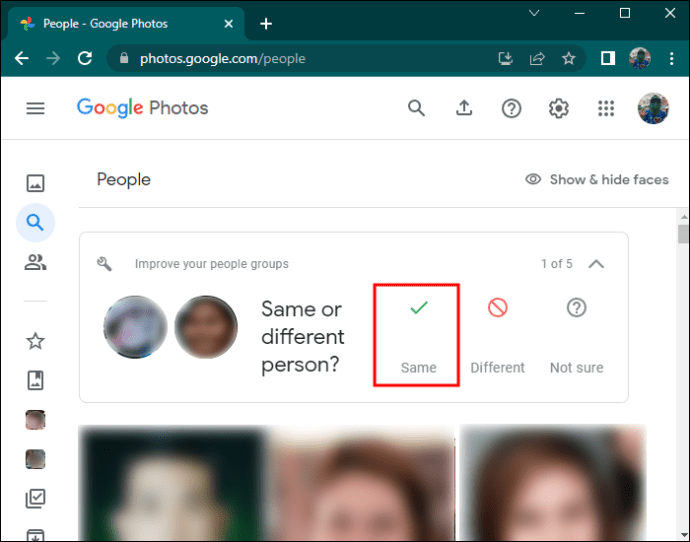Close the People - Google Photos tab

(228, 24)
